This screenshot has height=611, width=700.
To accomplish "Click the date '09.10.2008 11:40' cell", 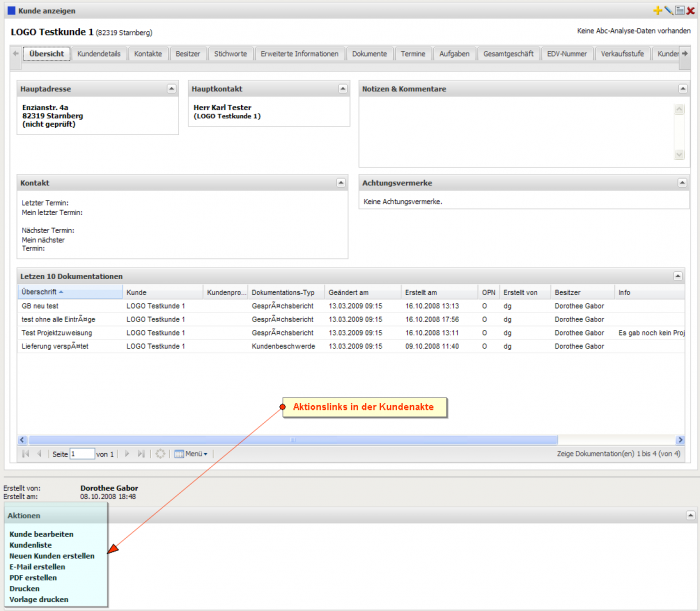I will pyautogui.click(x=432, y=346).
